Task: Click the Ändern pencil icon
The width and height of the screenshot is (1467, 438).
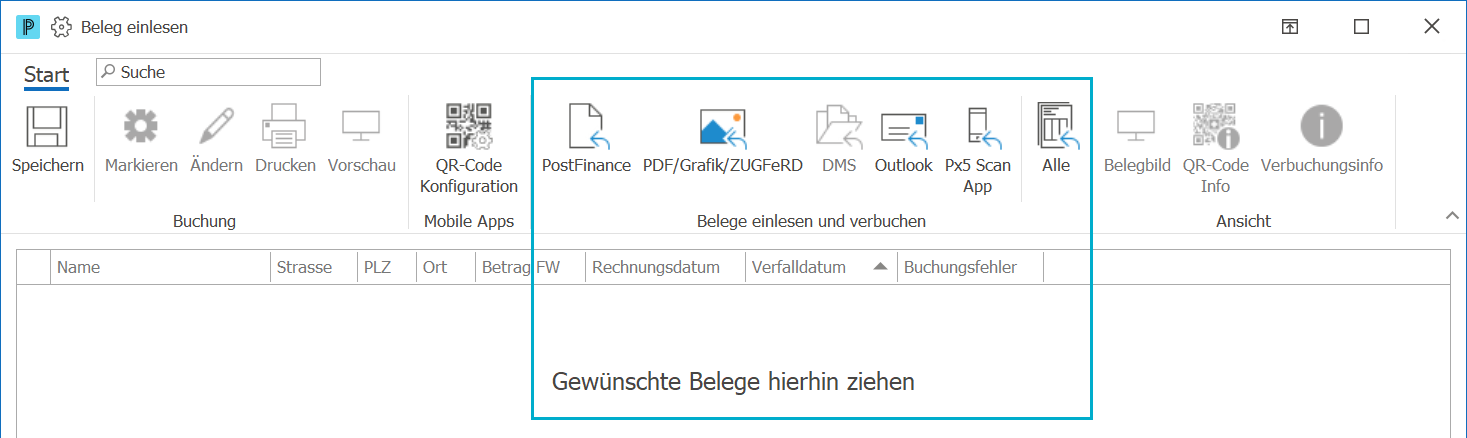Action: pyautogui.click(x=216, y=127)
